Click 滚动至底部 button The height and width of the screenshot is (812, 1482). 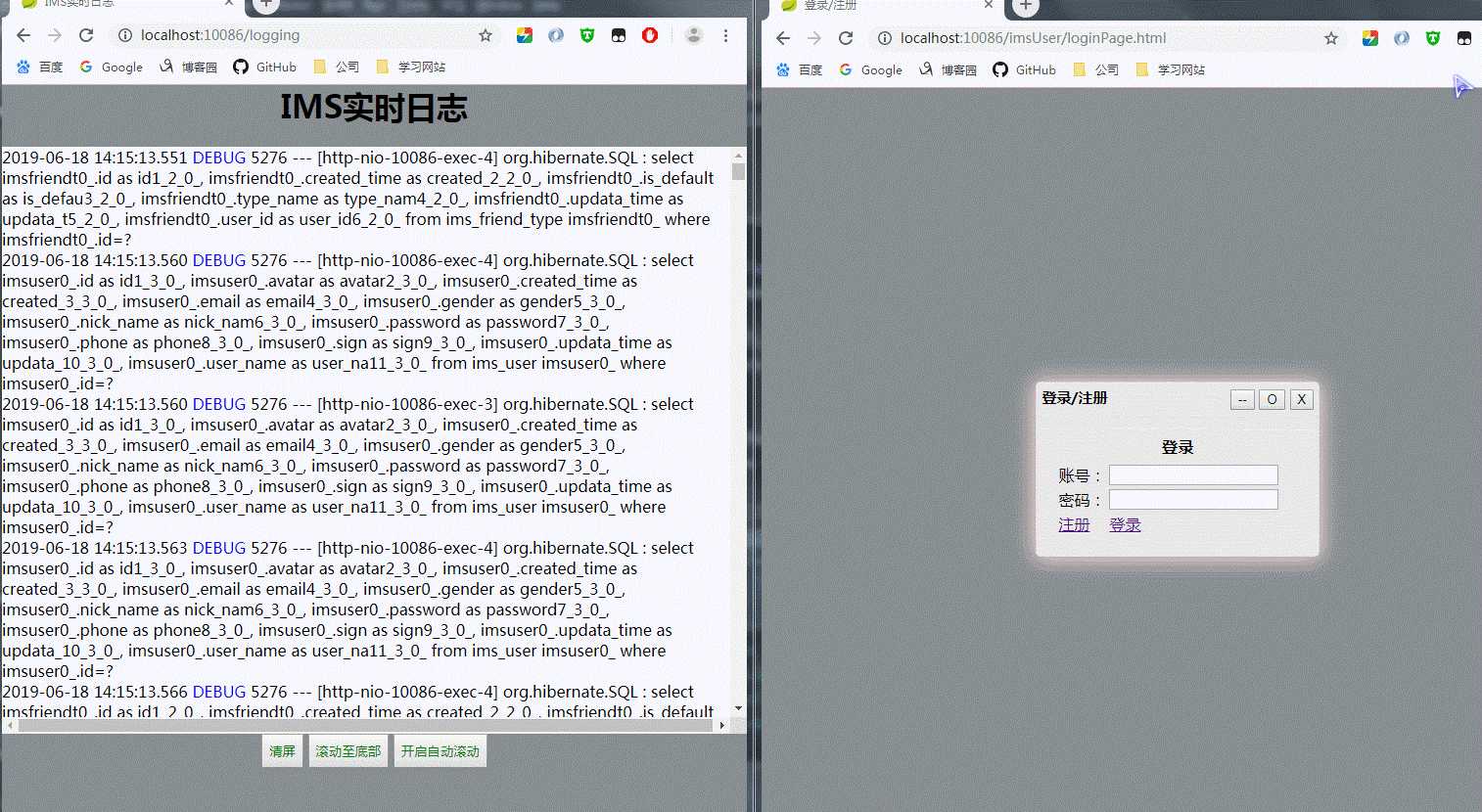point(347,751)
